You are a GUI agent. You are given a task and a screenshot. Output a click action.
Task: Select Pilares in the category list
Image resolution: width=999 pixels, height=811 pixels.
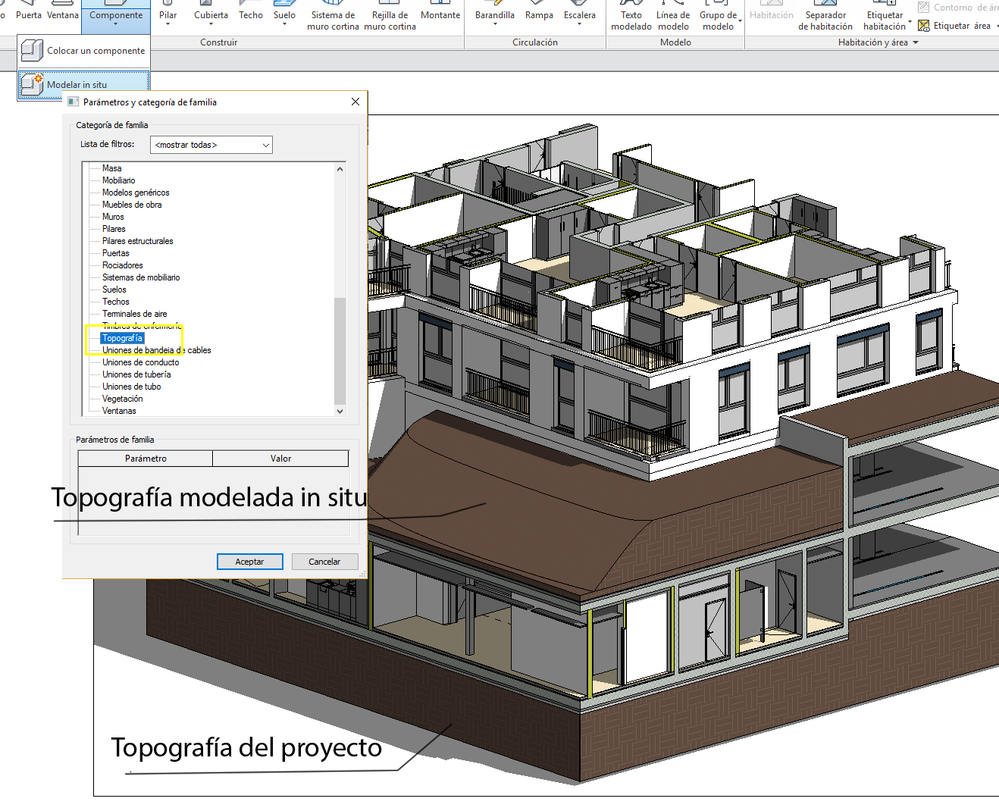click(x=113, y=229)
